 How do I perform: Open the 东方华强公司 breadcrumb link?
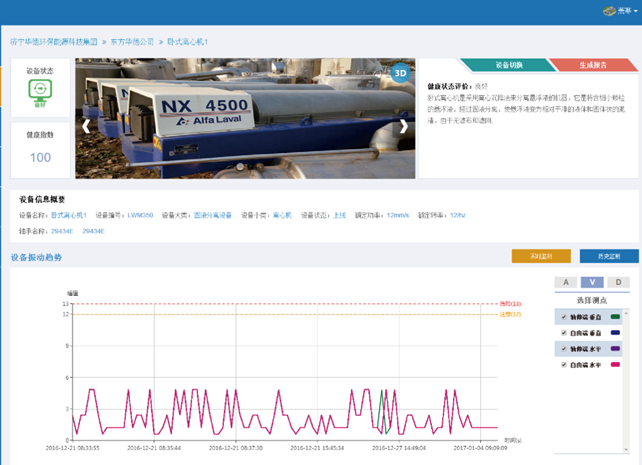click(133, 42)
